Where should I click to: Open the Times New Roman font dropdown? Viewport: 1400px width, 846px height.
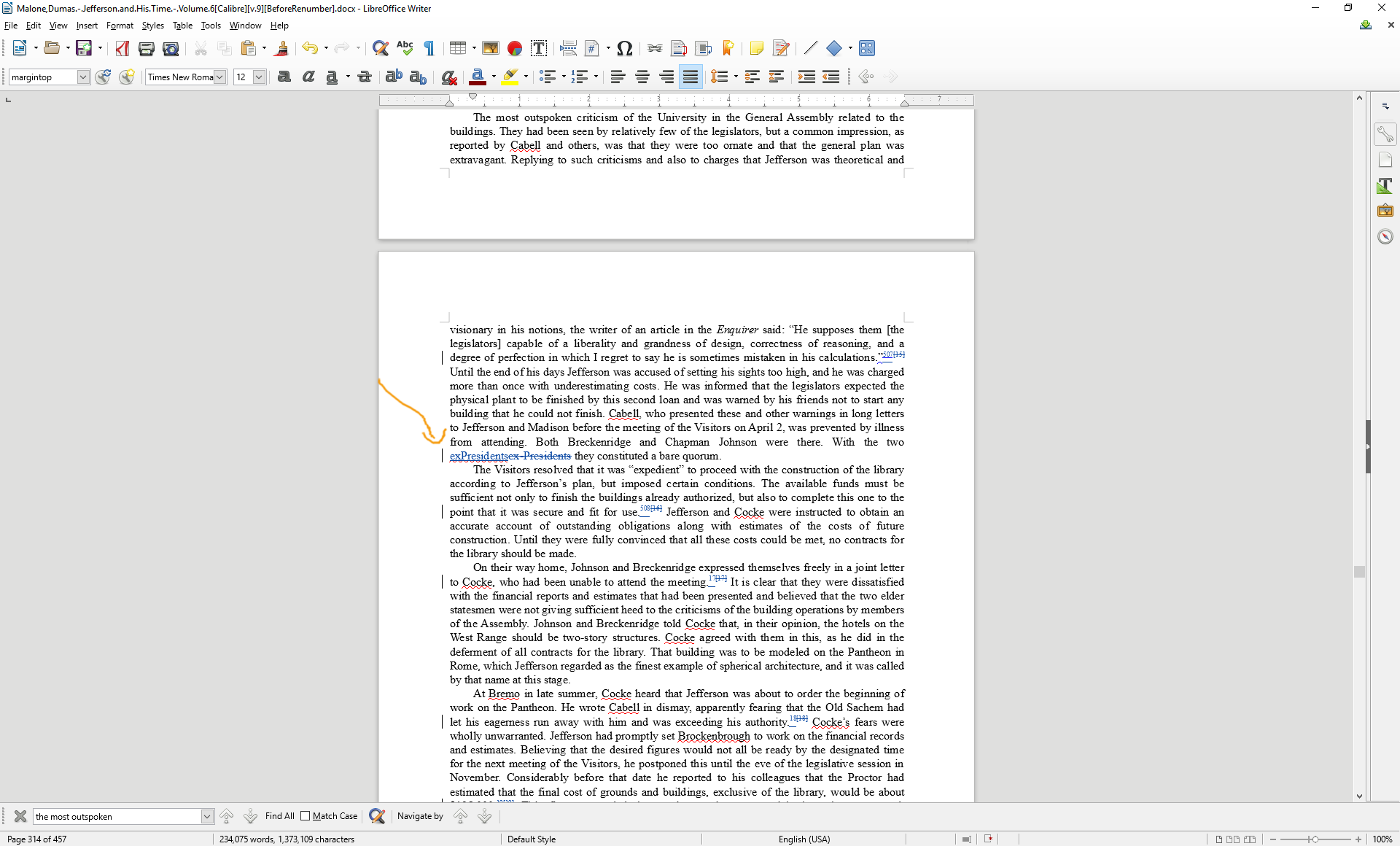219,77
